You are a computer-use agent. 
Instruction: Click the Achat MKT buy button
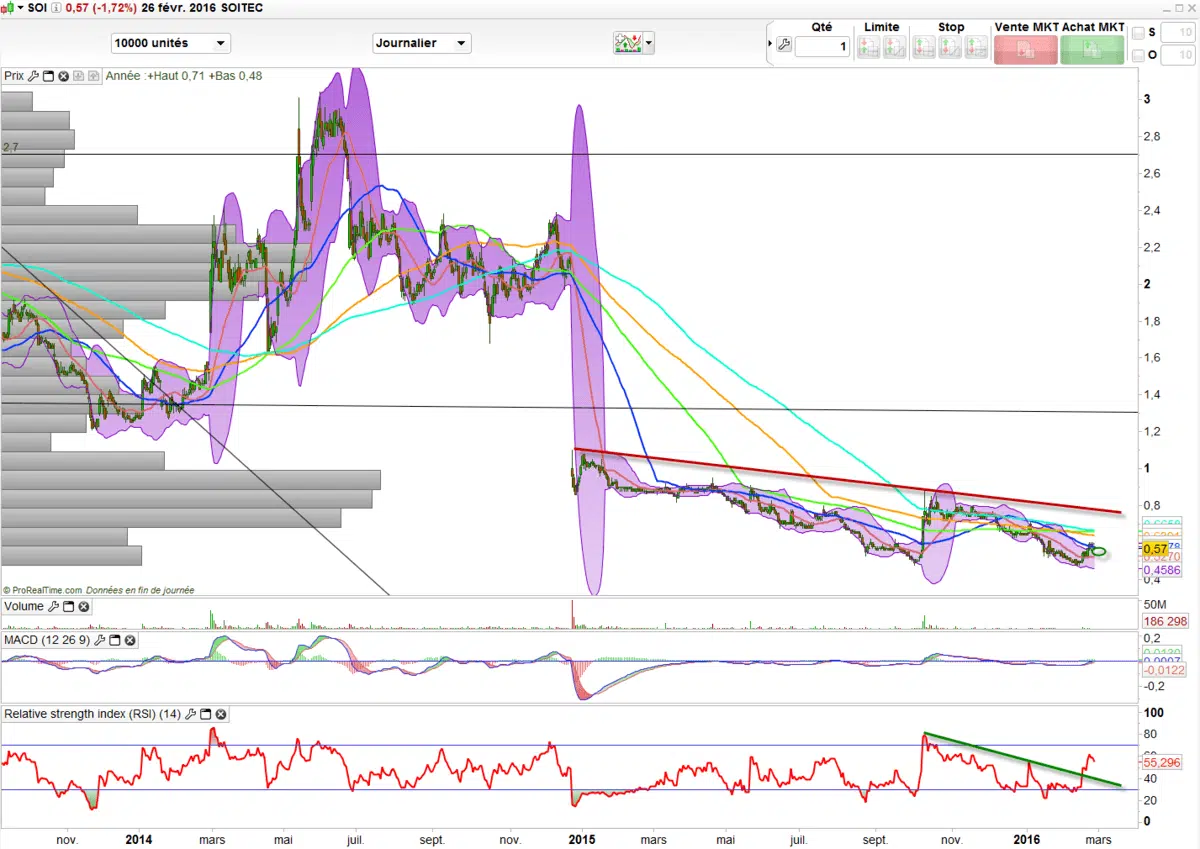1092,49
